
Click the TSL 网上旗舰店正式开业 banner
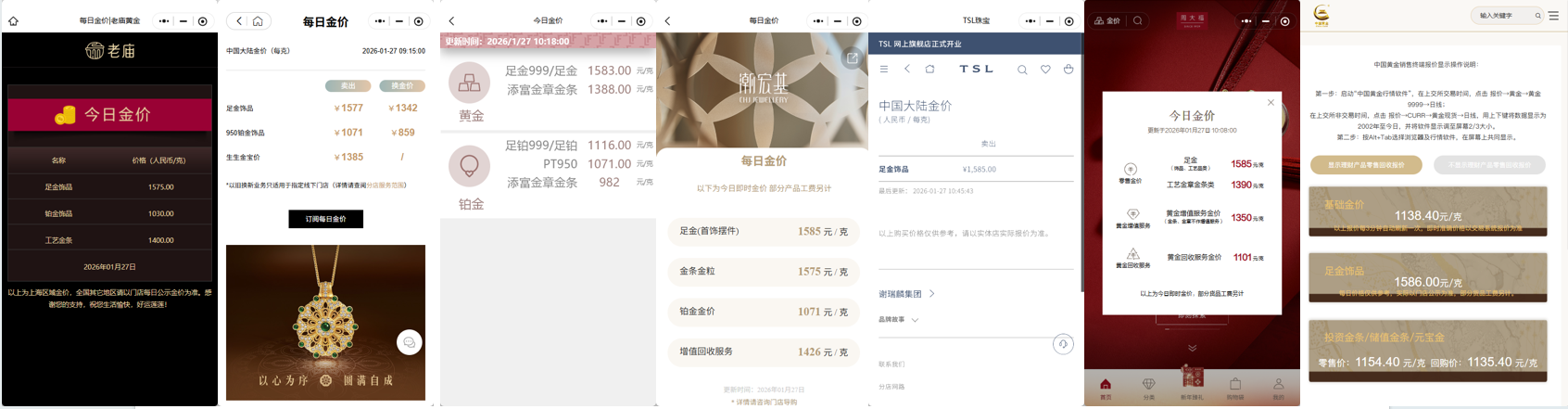pyautogui.click(x=975, y=44)
